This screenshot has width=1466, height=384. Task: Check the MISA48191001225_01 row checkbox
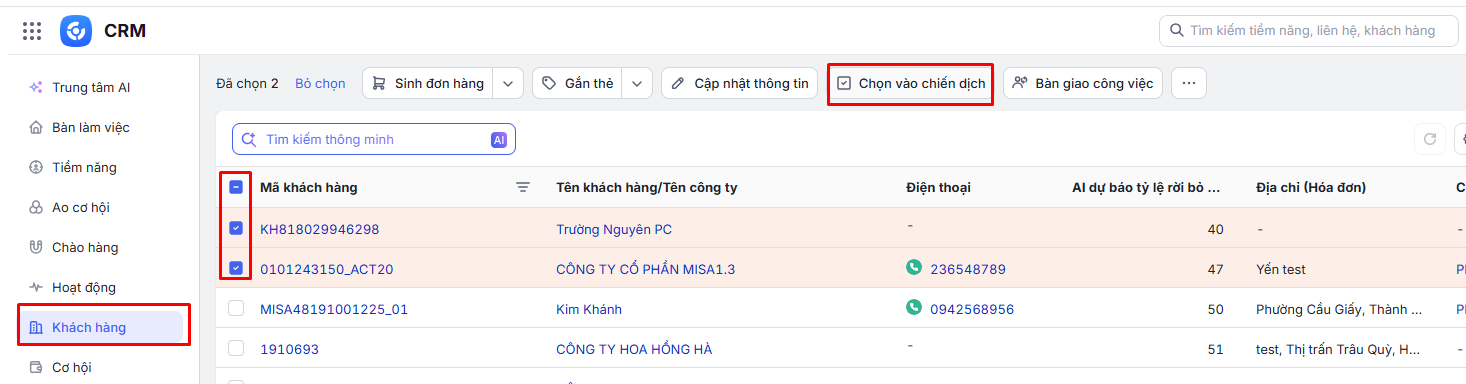pyautogui.click(x=236, y=309)
